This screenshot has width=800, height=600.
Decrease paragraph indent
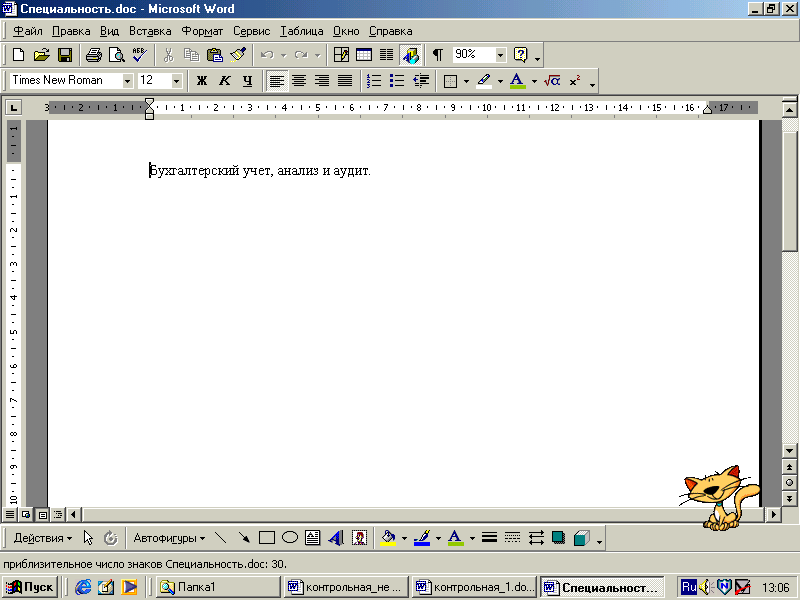tap(421, 81)
